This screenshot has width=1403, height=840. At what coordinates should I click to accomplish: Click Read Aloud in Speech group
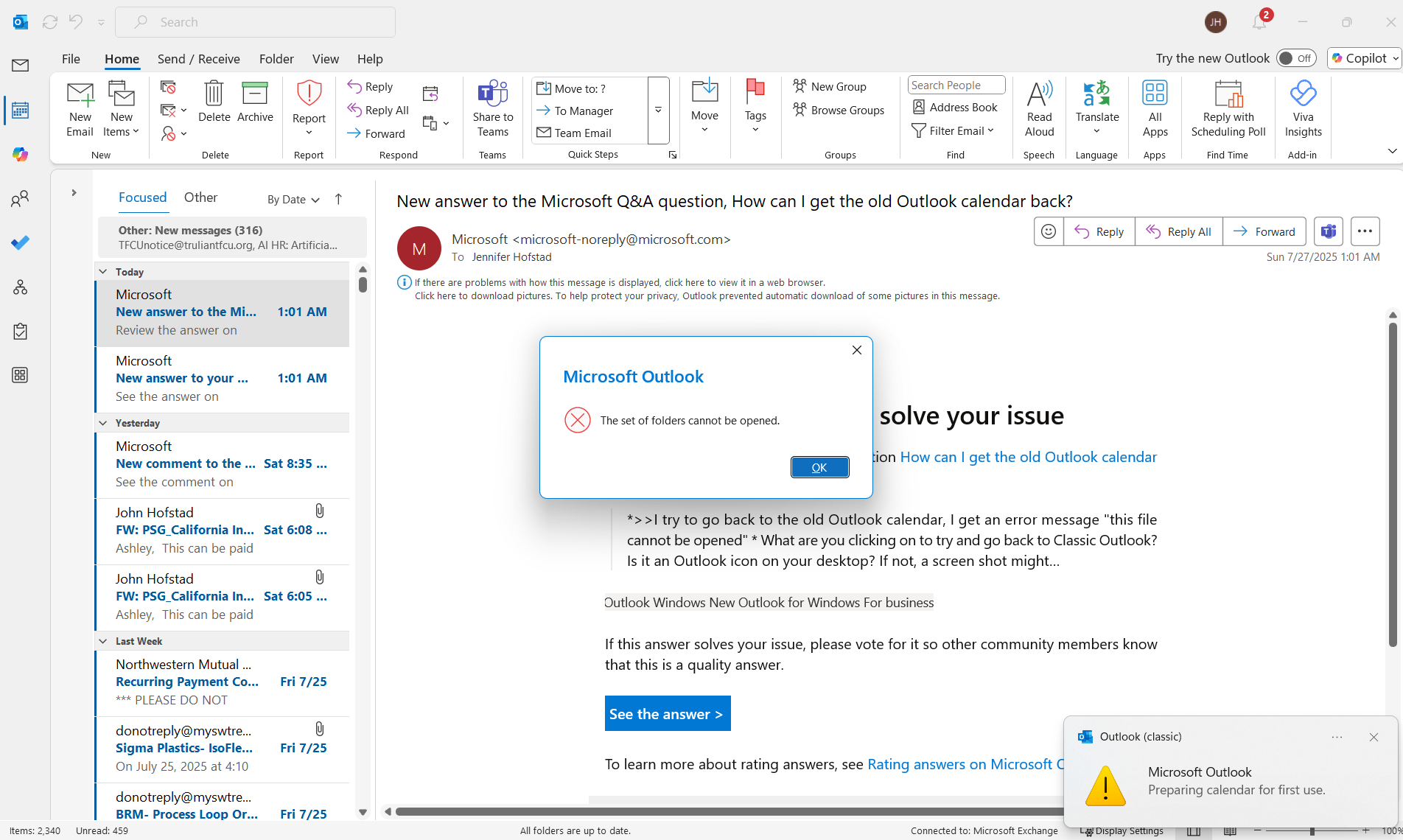(x=1039, y=109)
